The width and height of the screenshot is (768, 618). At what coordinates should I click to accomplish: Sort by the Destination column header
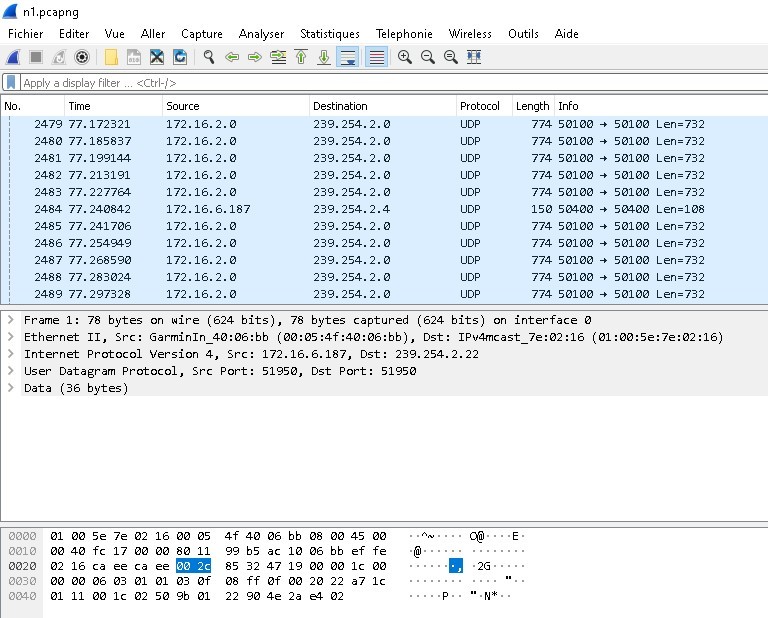(x=383, y=106)
